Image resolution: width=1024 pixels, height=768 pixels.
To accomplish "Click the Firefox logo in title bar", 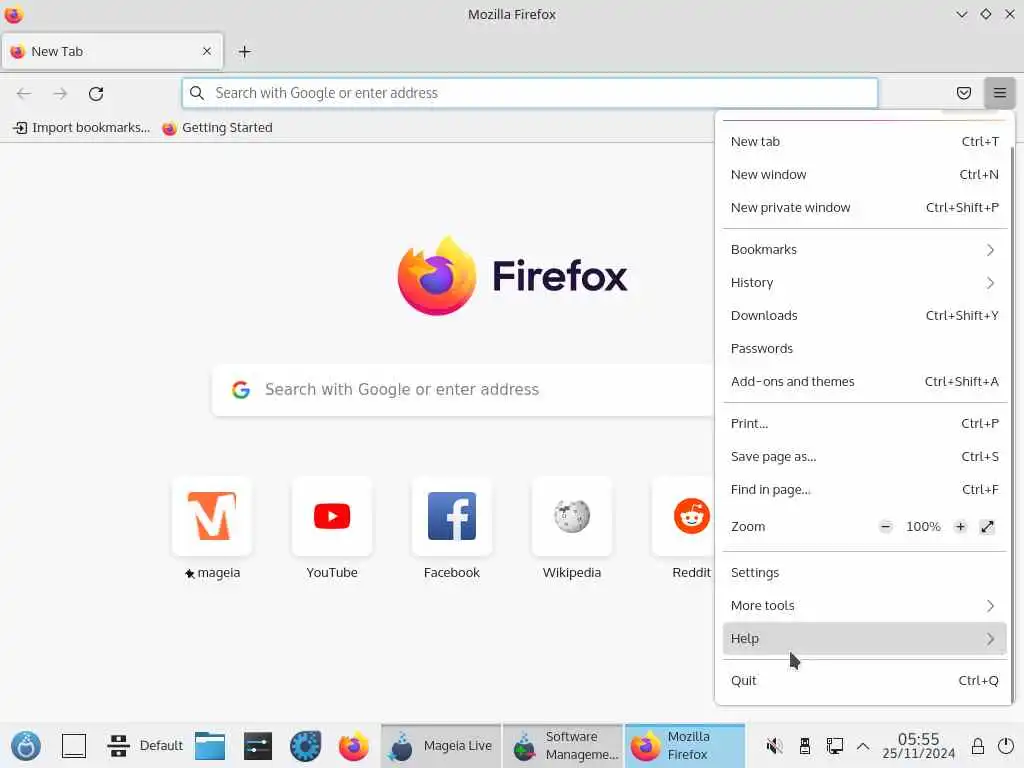I will pos(14,14).
